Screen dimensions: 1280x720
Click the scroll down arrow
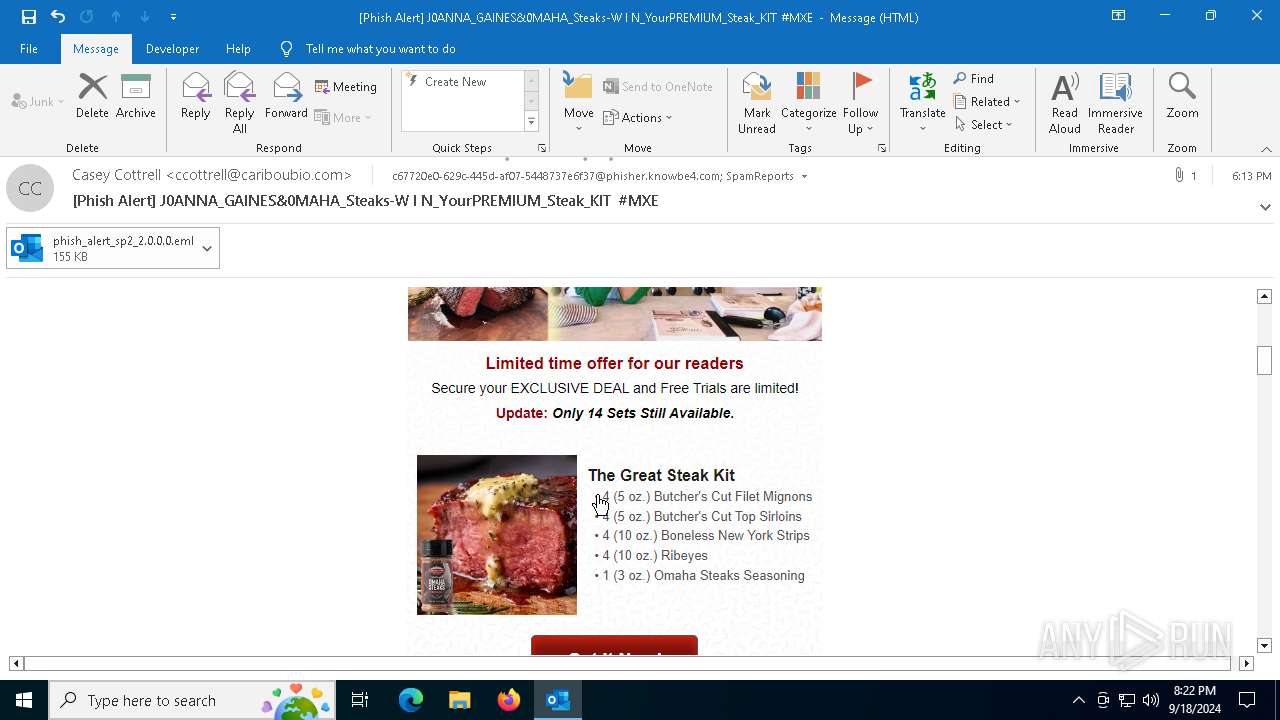point(1264,646)
